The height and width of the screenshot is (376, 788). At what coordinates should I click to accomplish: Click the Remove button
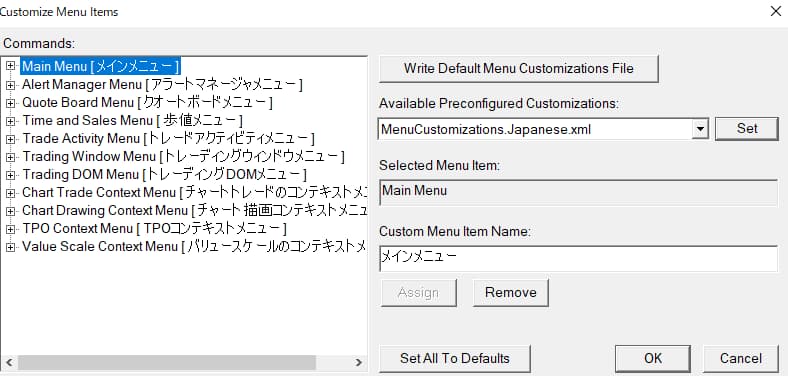pos(511,293)
